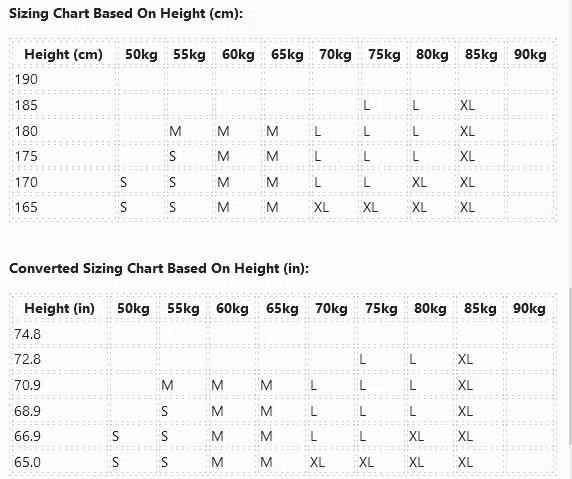Select the S cell at 175 and 55kg
This screenshot has height=479, width=572.
(x=173, y=157)
